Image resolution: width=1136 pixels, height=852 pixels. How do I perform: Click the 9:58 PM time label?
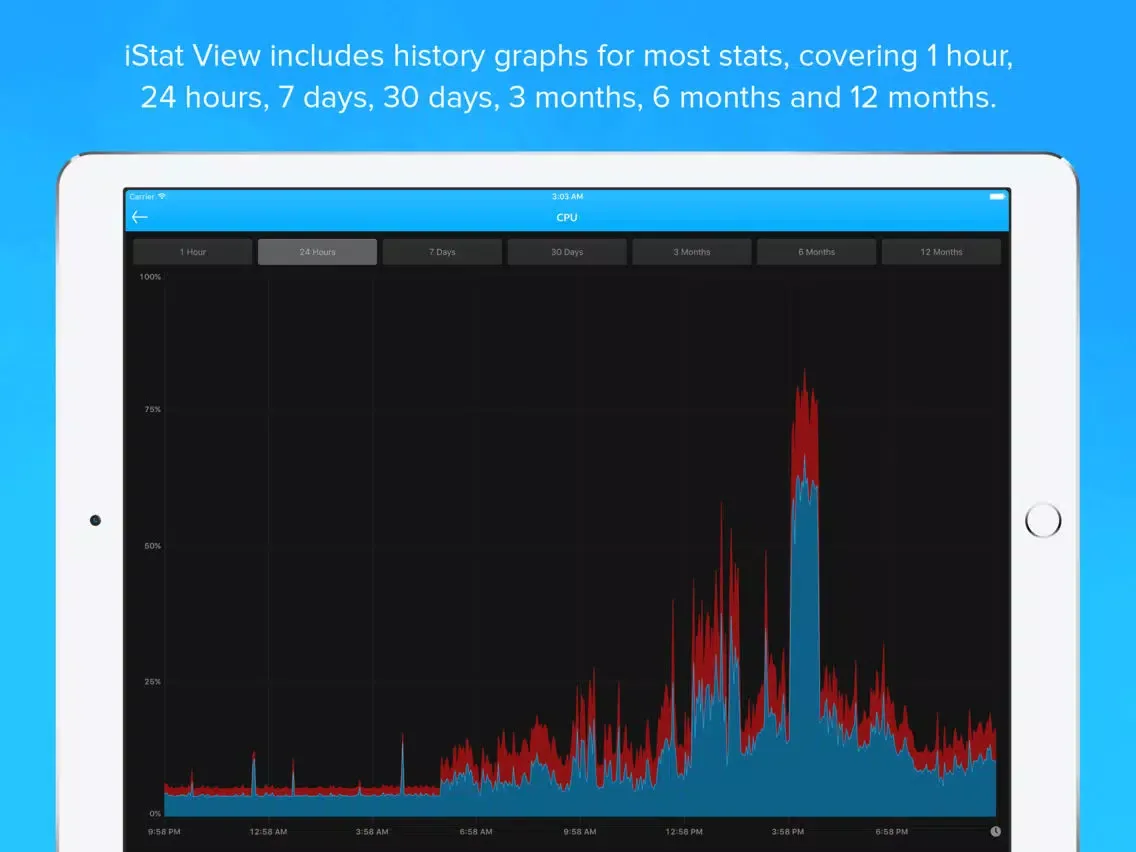click(x=164, y=832)
